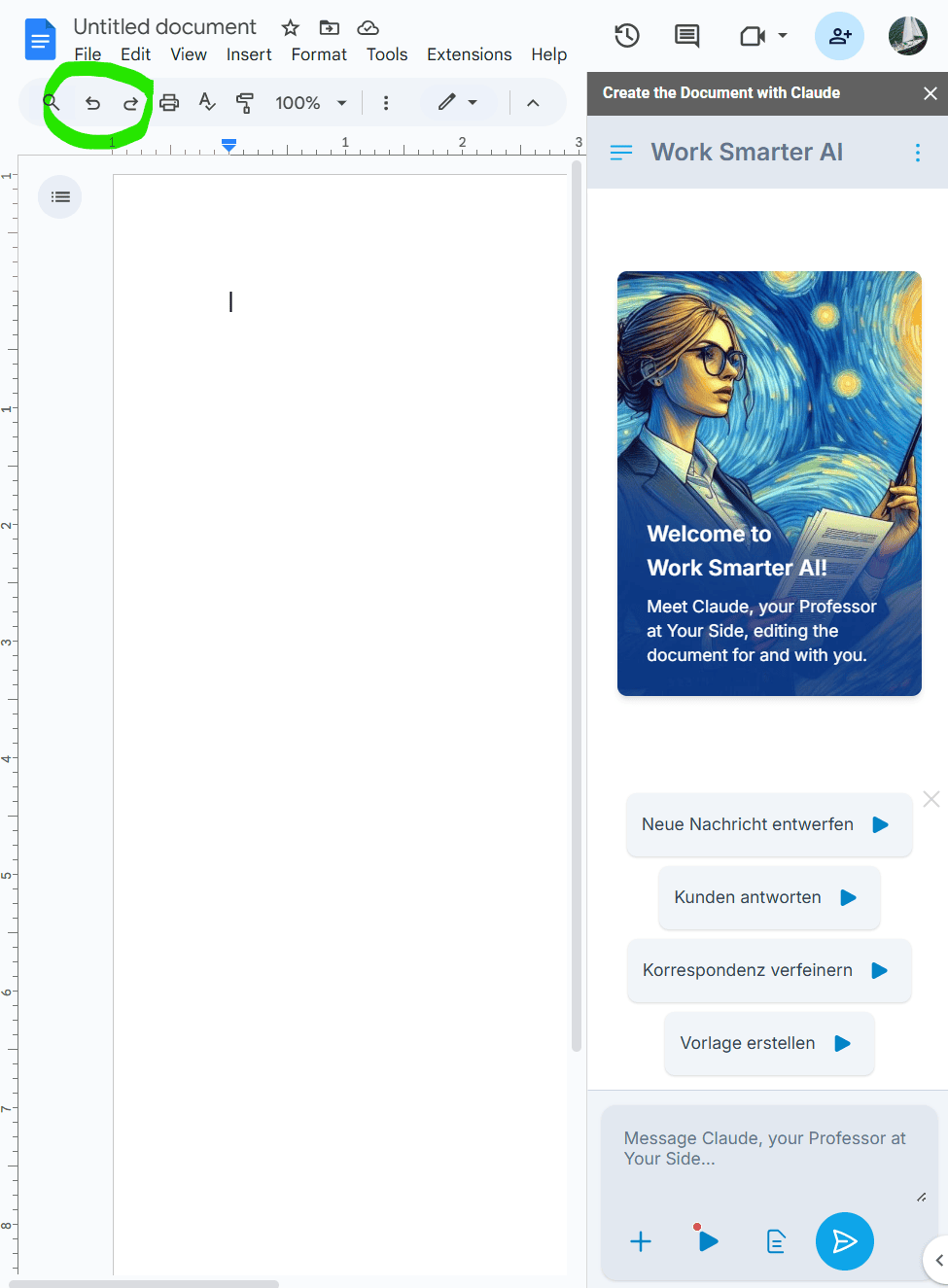Viewport: 948px width, 1288px height.
Task: Open version history clock icon
Action: click(627, 36)
